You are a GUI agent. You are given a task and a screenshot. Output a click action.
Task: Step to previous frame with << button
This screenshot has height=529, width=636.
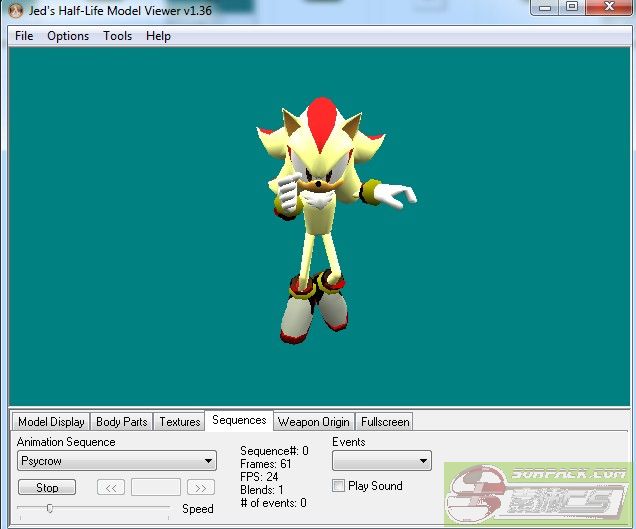pyautogui.click(x=111, y=488)
